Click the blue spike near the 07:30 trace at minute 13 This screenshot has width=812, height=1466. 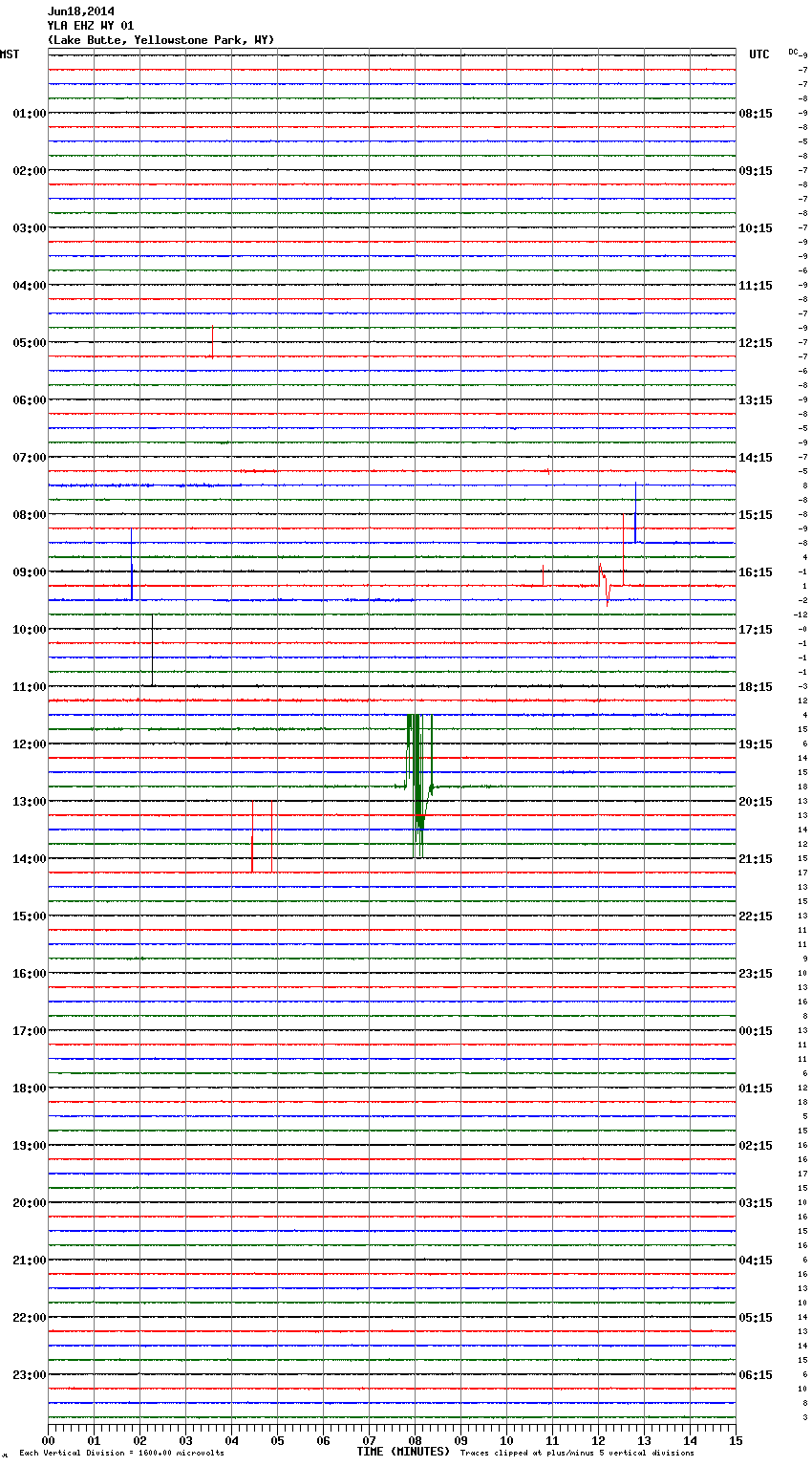pos(635,512)
